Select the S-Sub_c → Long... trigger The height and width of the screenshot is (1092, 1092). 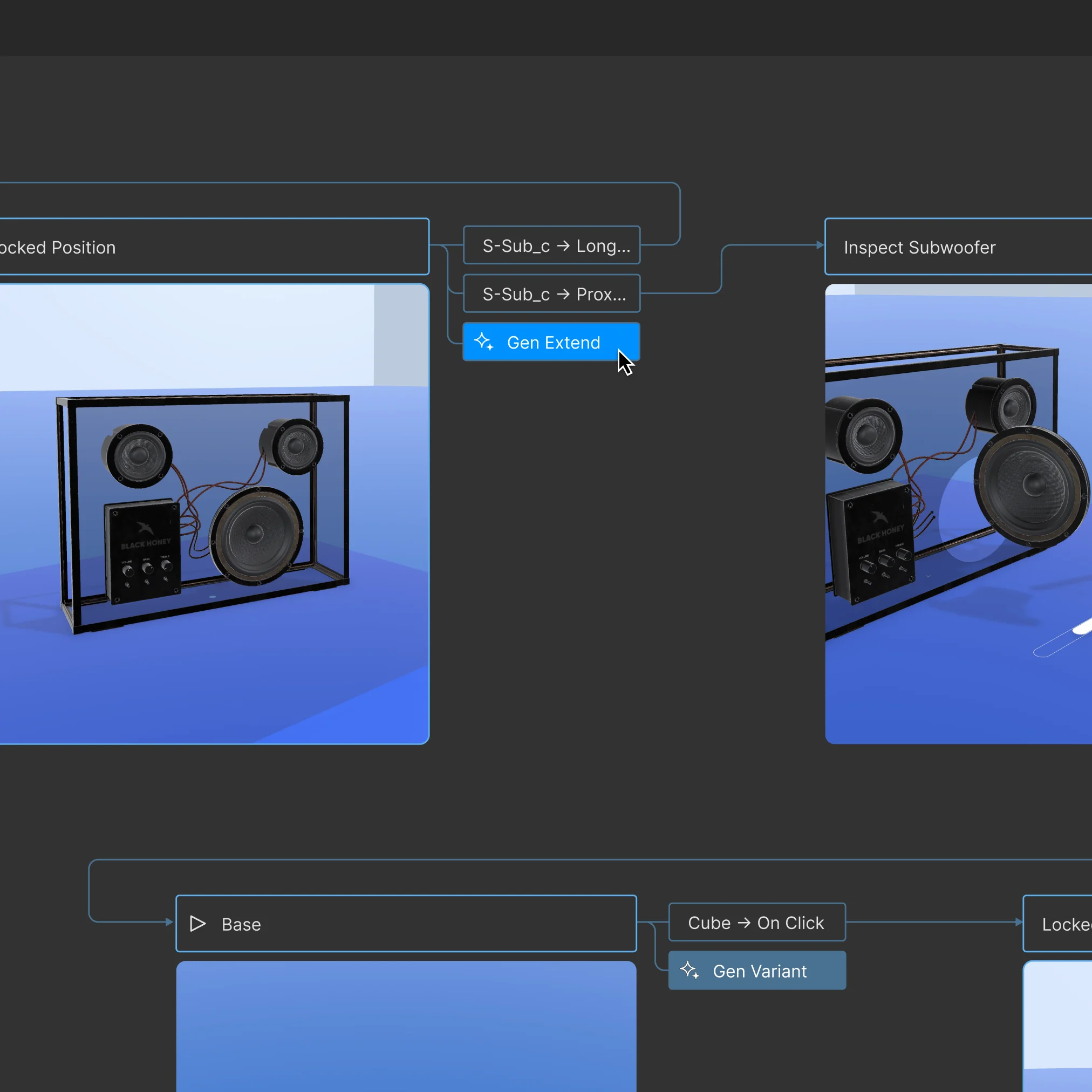551,245
